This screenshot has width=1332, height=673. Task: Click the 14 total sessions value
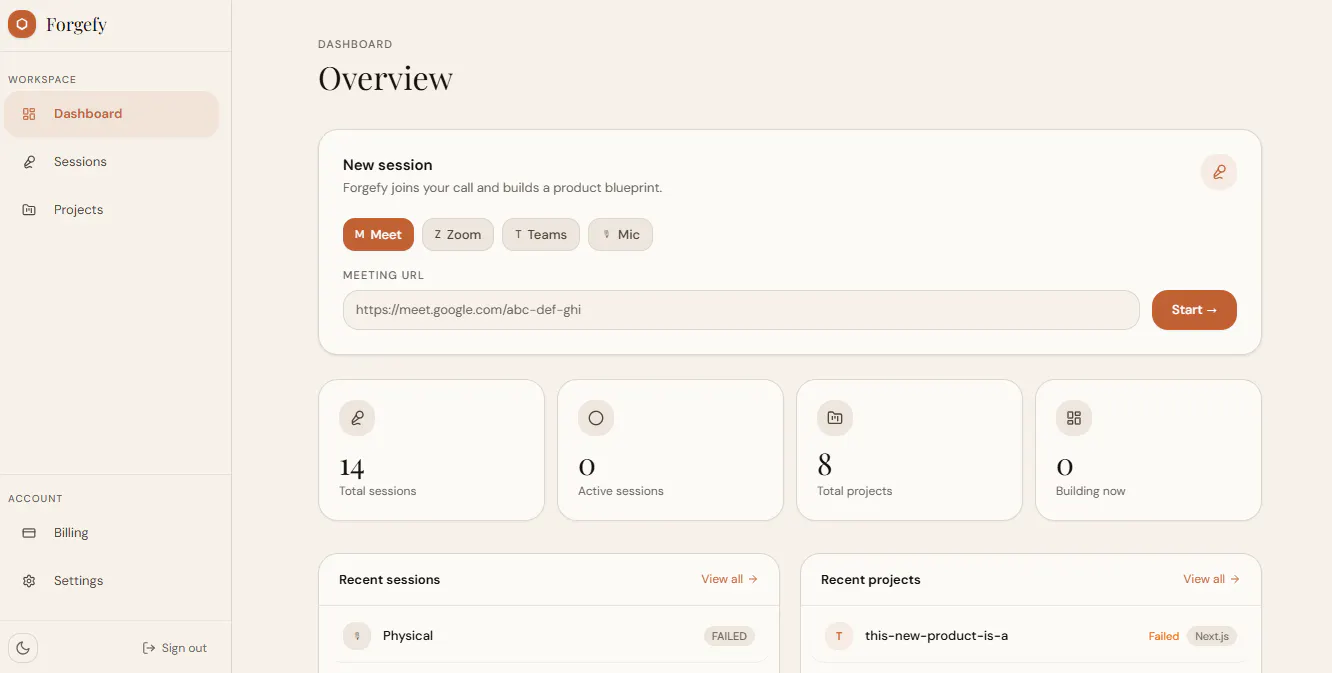pyautogui.click(x=352, y=467)
